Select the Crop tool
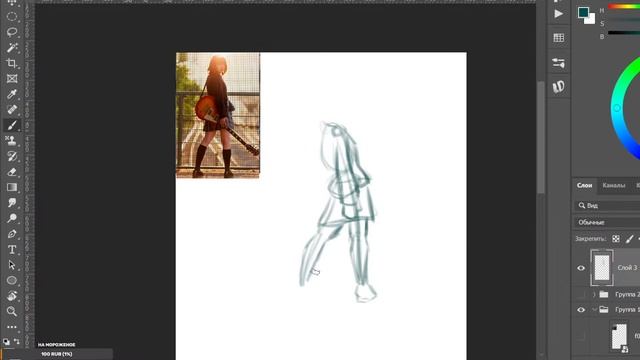 click(12, 63)
